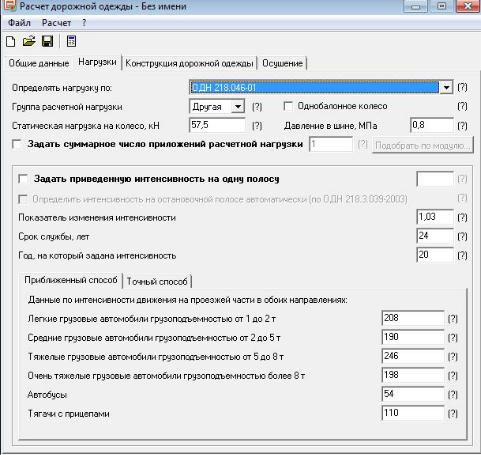
Task: Click Срок службы field with 24
Action: [435, 236]
